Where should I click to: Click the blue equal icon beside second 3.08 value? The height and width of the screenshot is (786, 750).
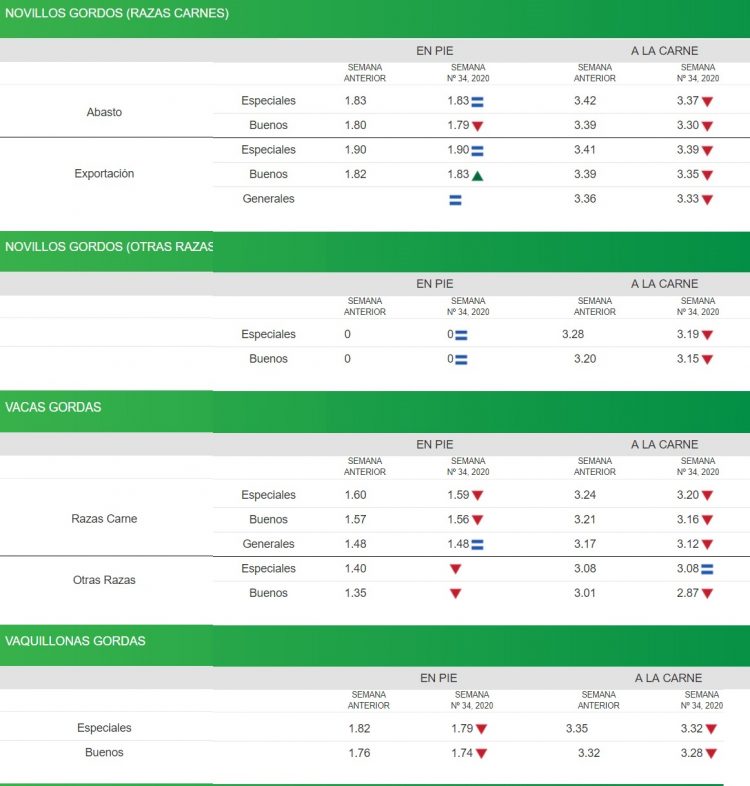(707, 569)
